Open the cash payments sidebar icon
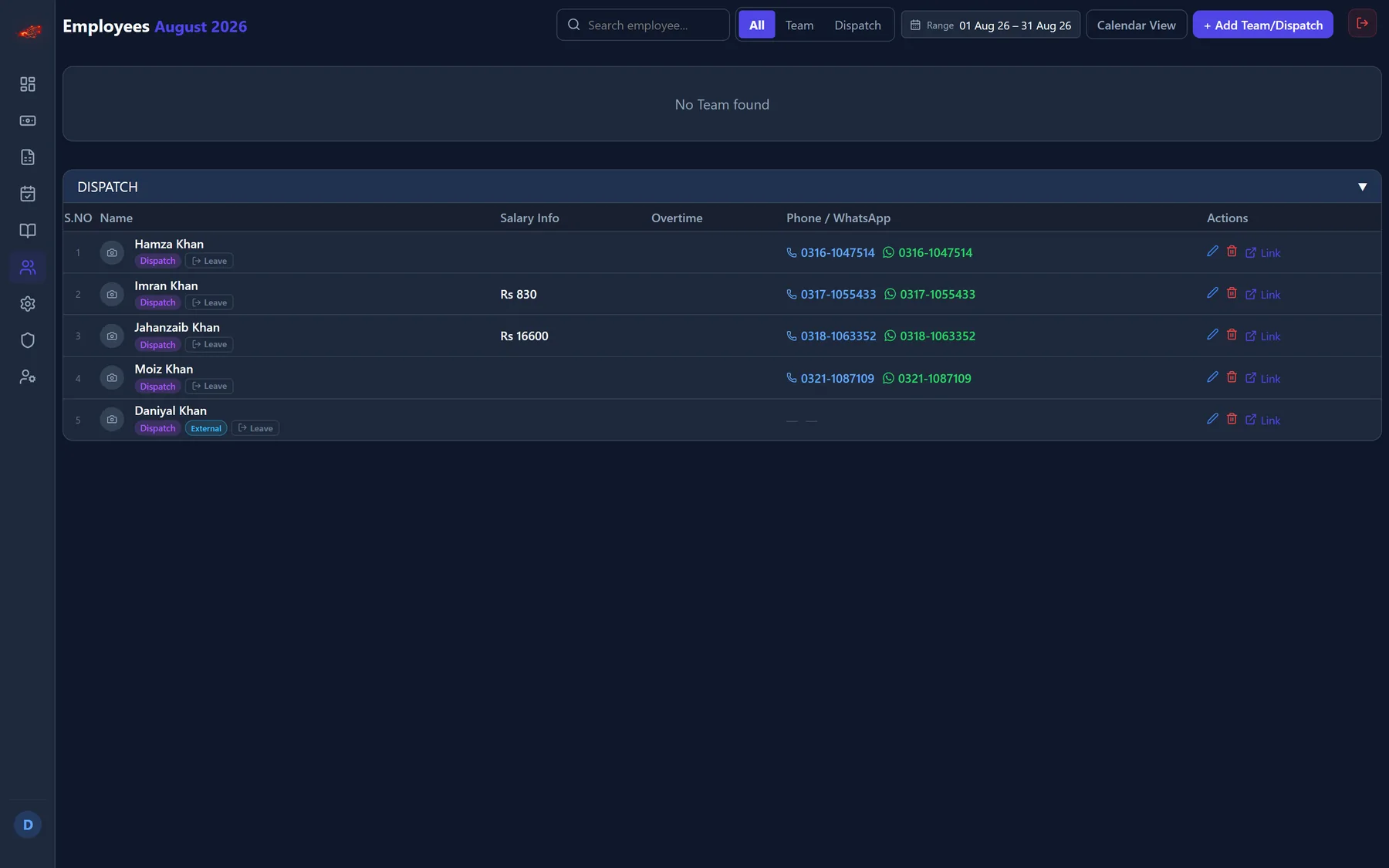 [x=28, y=120]
